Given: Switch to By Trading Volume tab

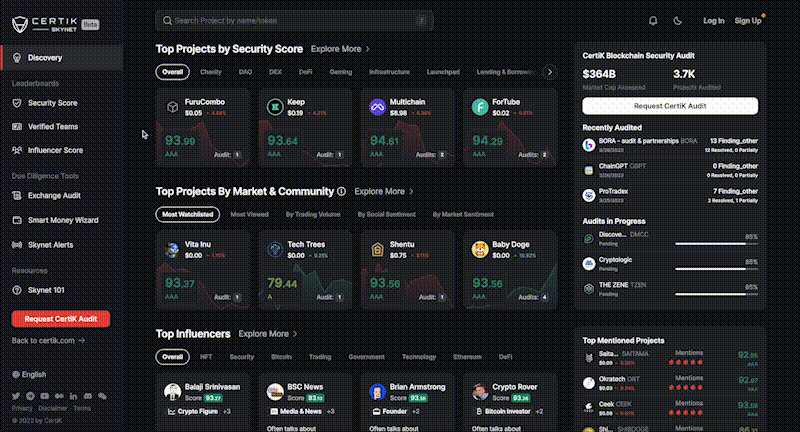Looking at the screenshot, I should pyautogui.click(x=313, y=214).
